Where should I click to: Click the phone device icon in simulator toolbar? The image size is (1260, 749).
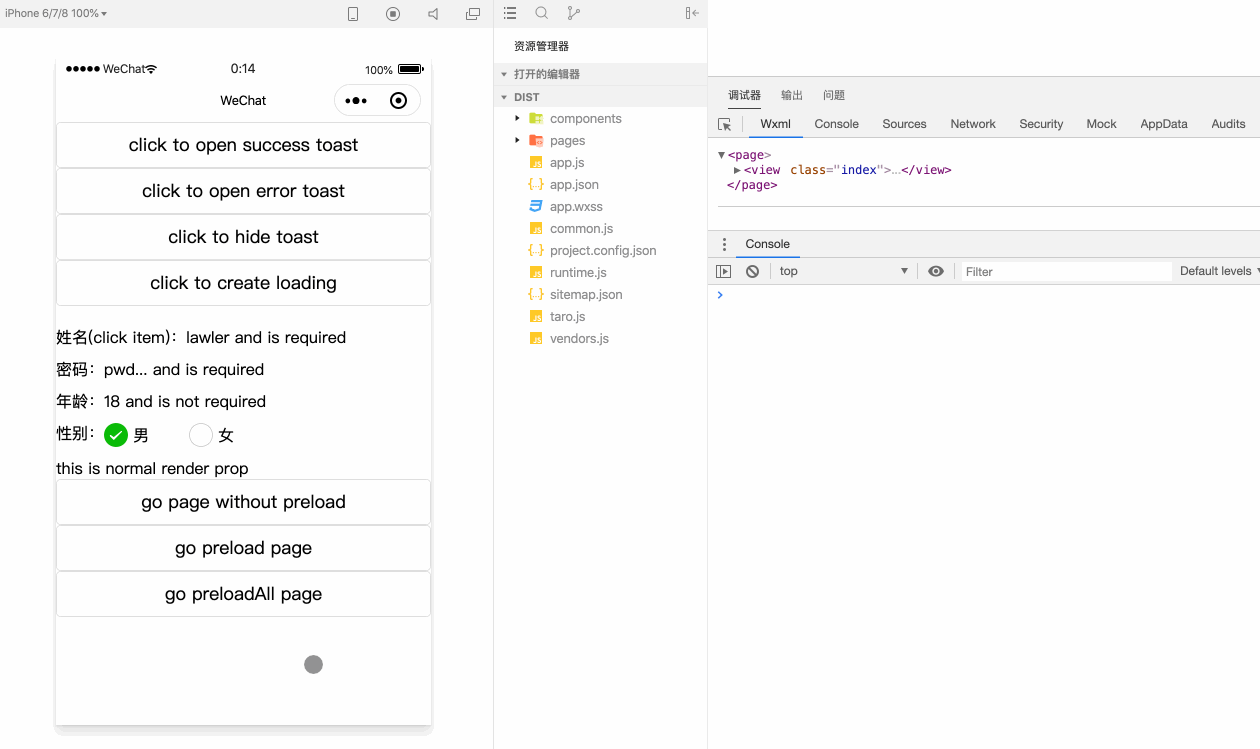coord(353,14)
